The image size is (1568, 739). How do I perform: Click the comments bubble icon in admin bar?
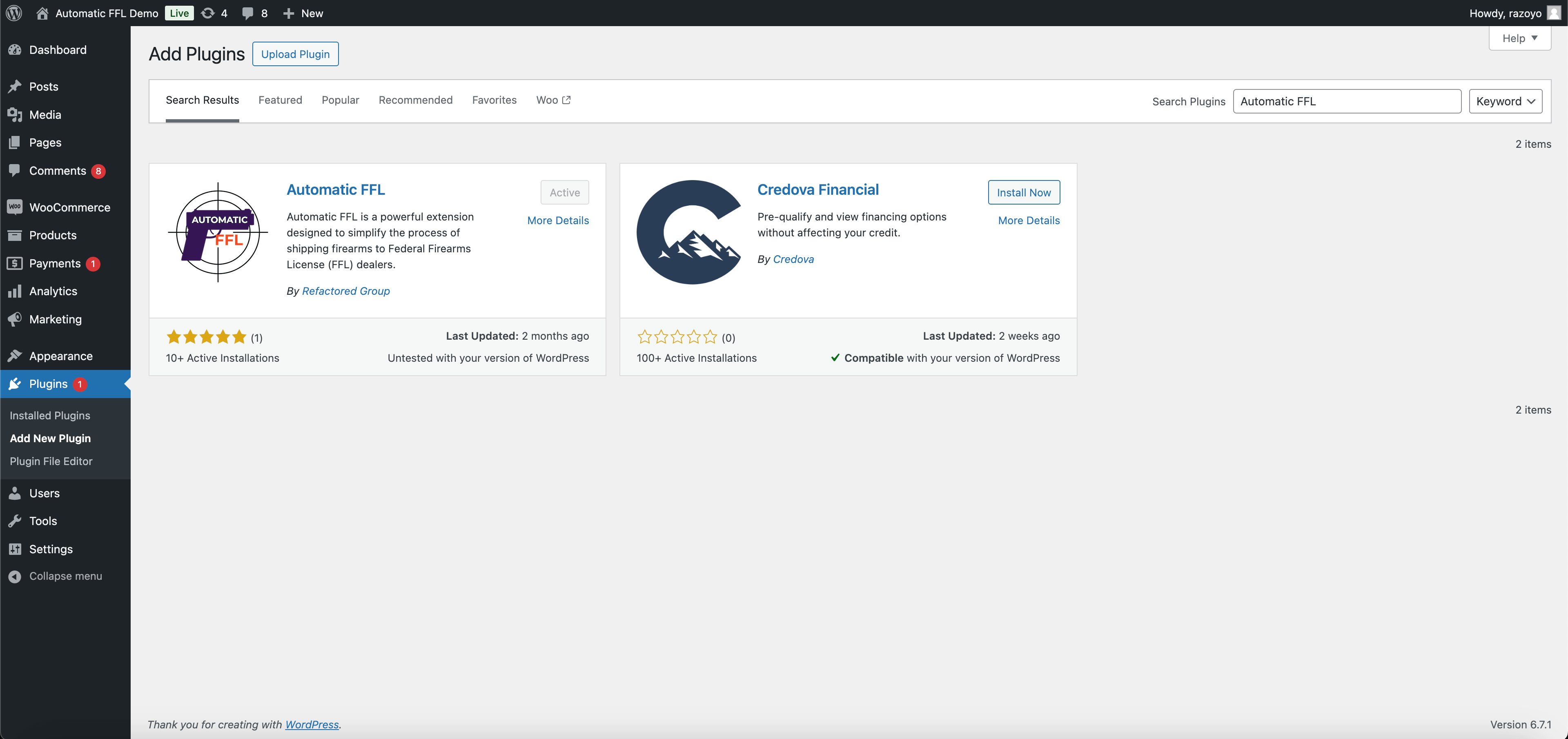247,13
